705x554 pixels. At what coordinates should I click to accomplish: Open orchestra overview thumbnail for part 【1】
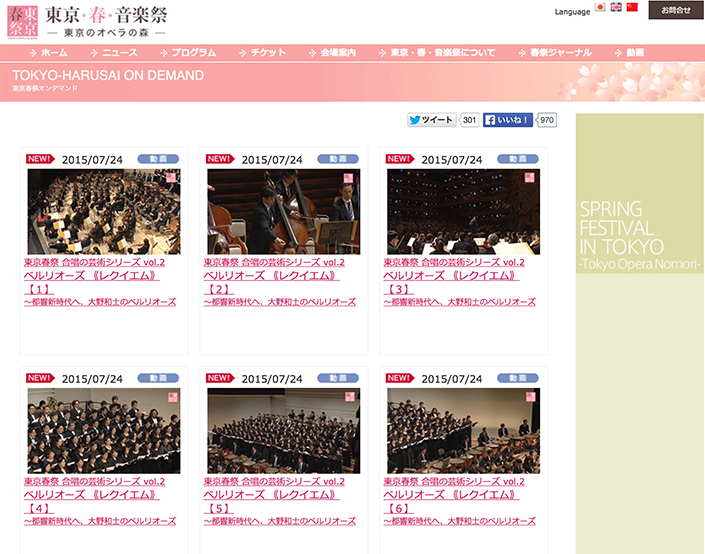point(104,212)
